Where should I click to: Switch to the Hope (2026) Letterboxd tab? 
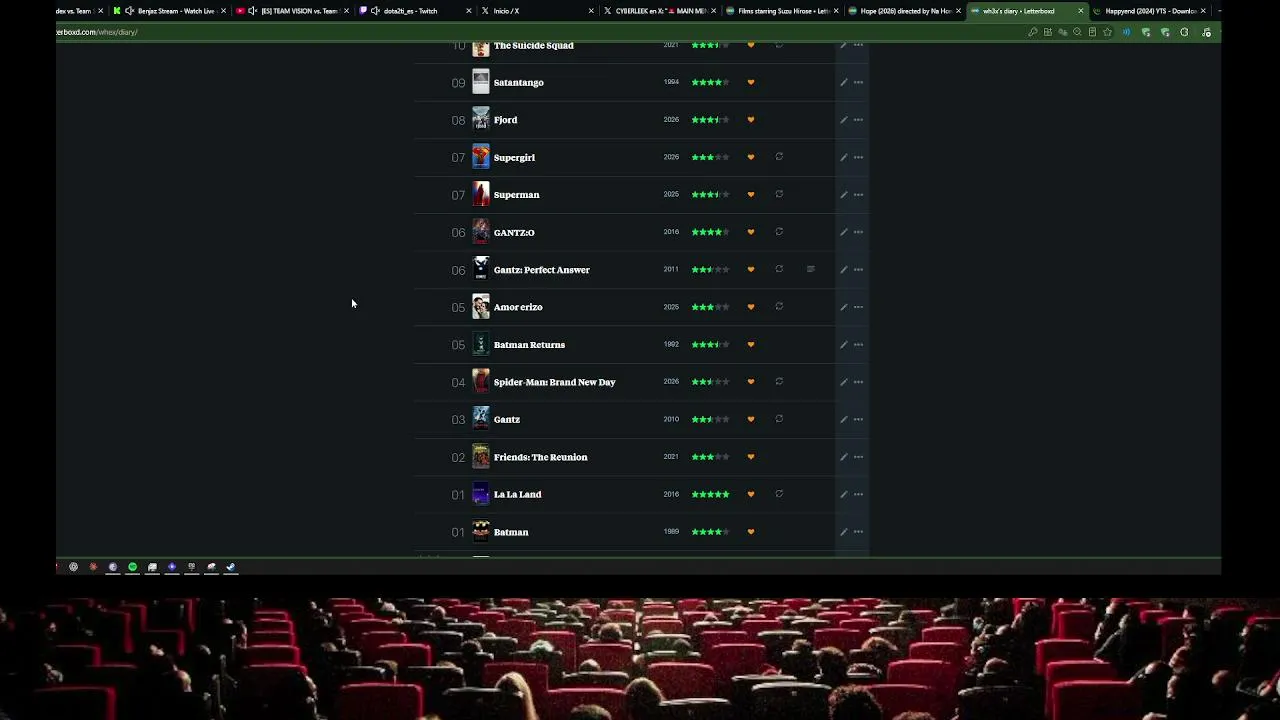[x=904, y=11]
